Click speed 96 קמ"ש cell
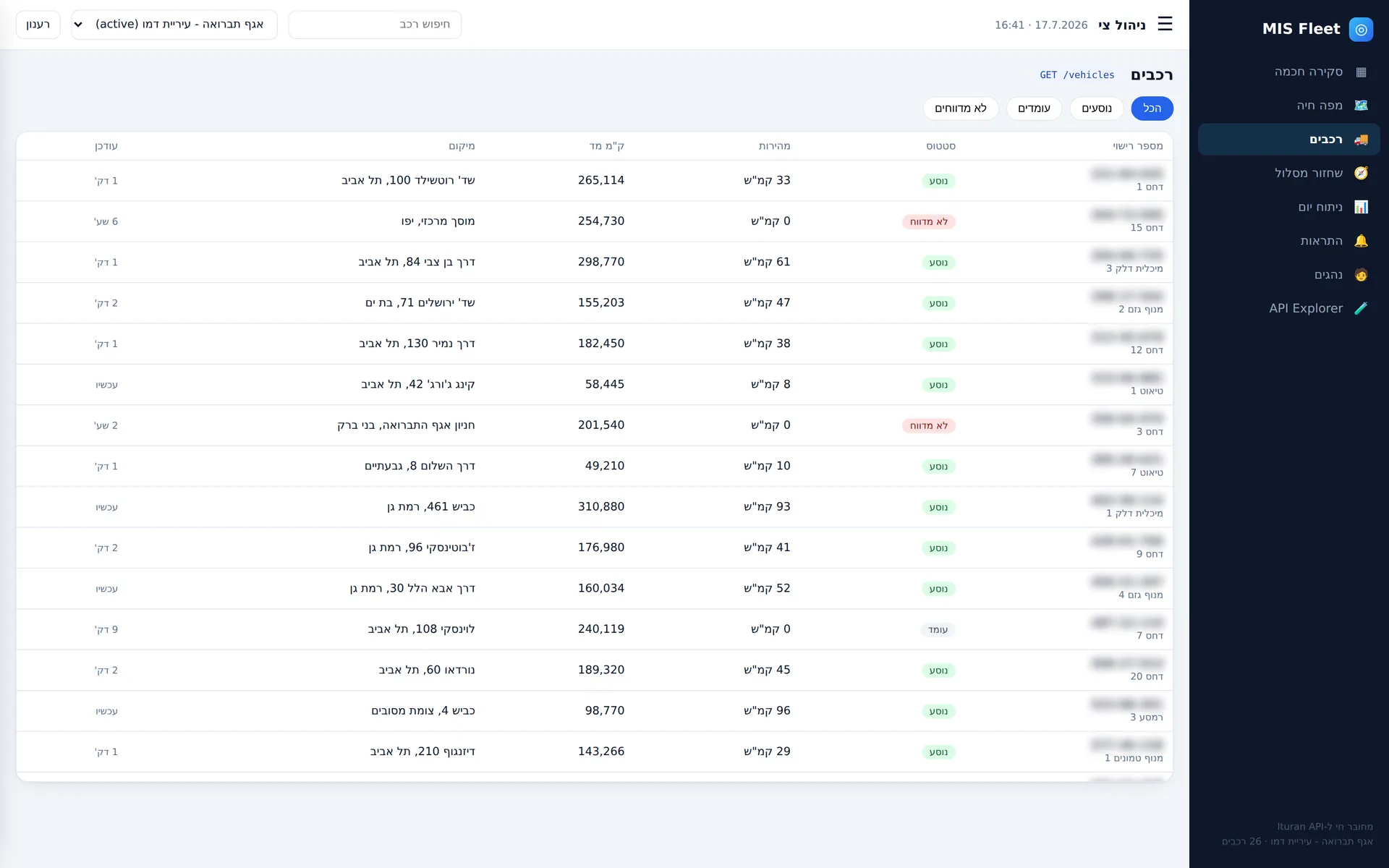This screenshot has width=1389, height=868. [x=768, y=711]
